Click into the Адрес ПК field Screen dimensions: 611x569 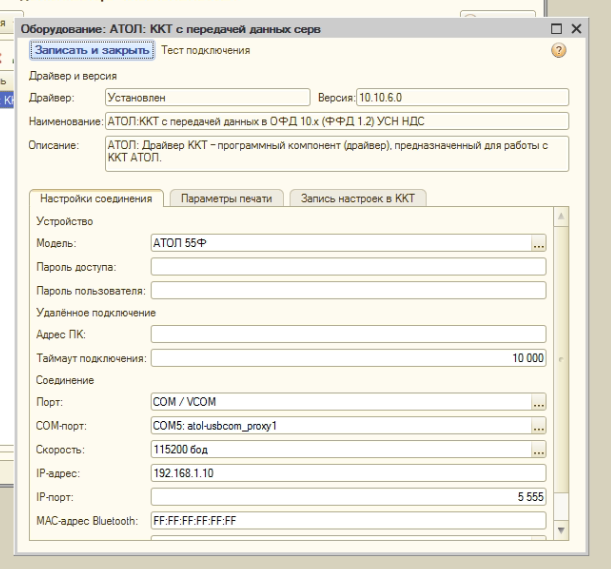pyautogui.click(x=348, y=334)
